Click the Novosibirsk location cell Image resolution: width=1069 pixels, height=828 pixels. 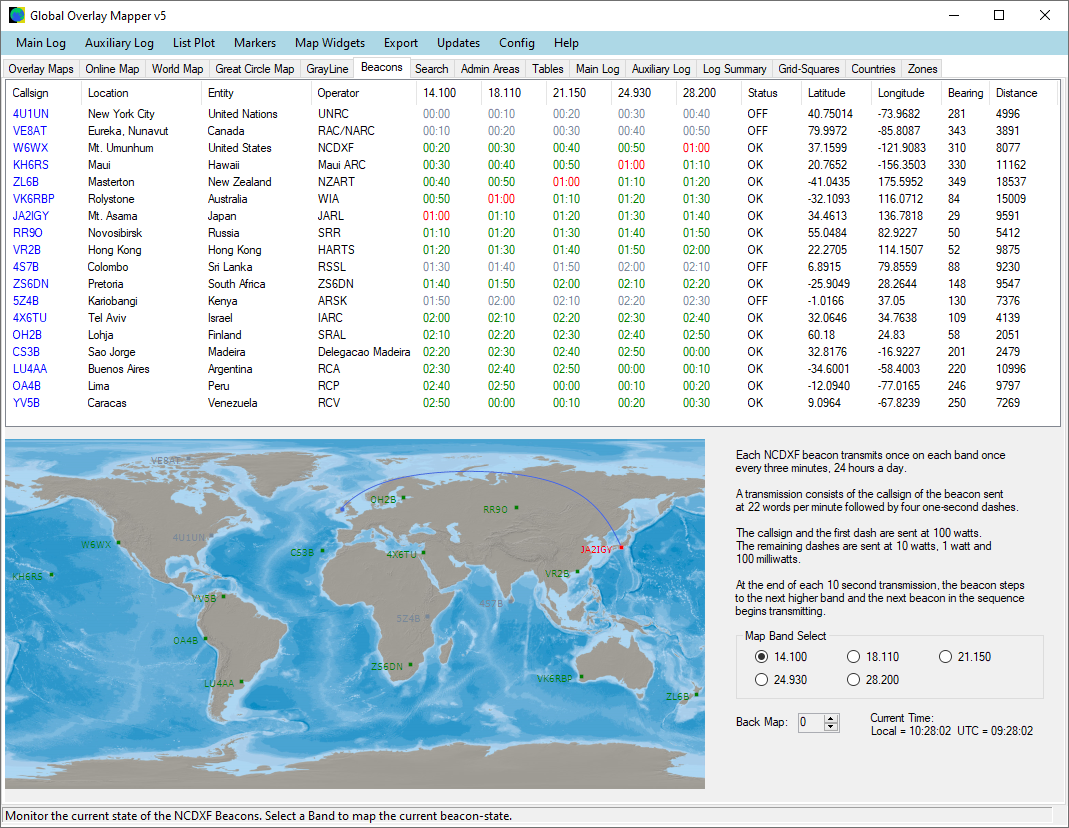(x=115, y=233)
